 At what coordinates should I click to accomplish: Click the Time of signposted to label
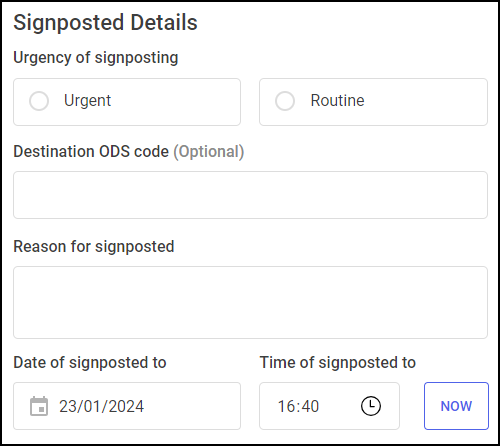pos(338,363)
